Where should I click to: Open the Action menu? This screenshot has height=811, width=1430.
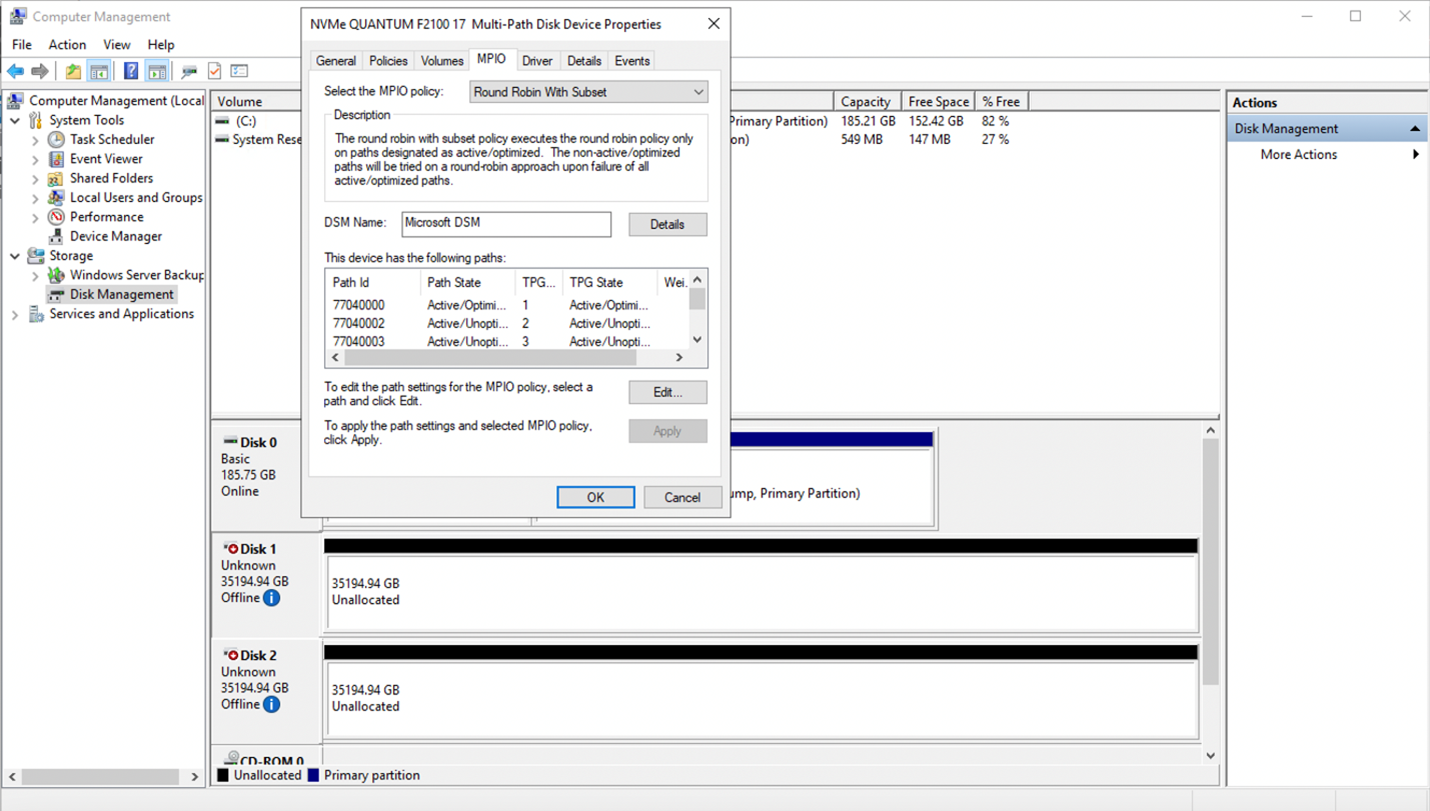point(67,44)
